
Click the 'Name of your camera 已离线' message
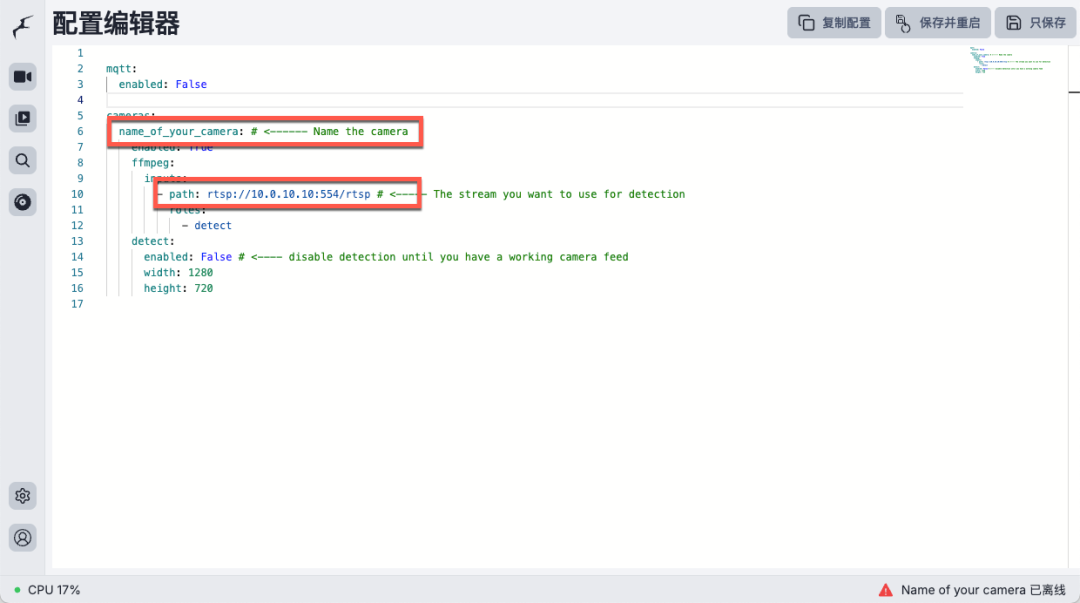[983, 590]
